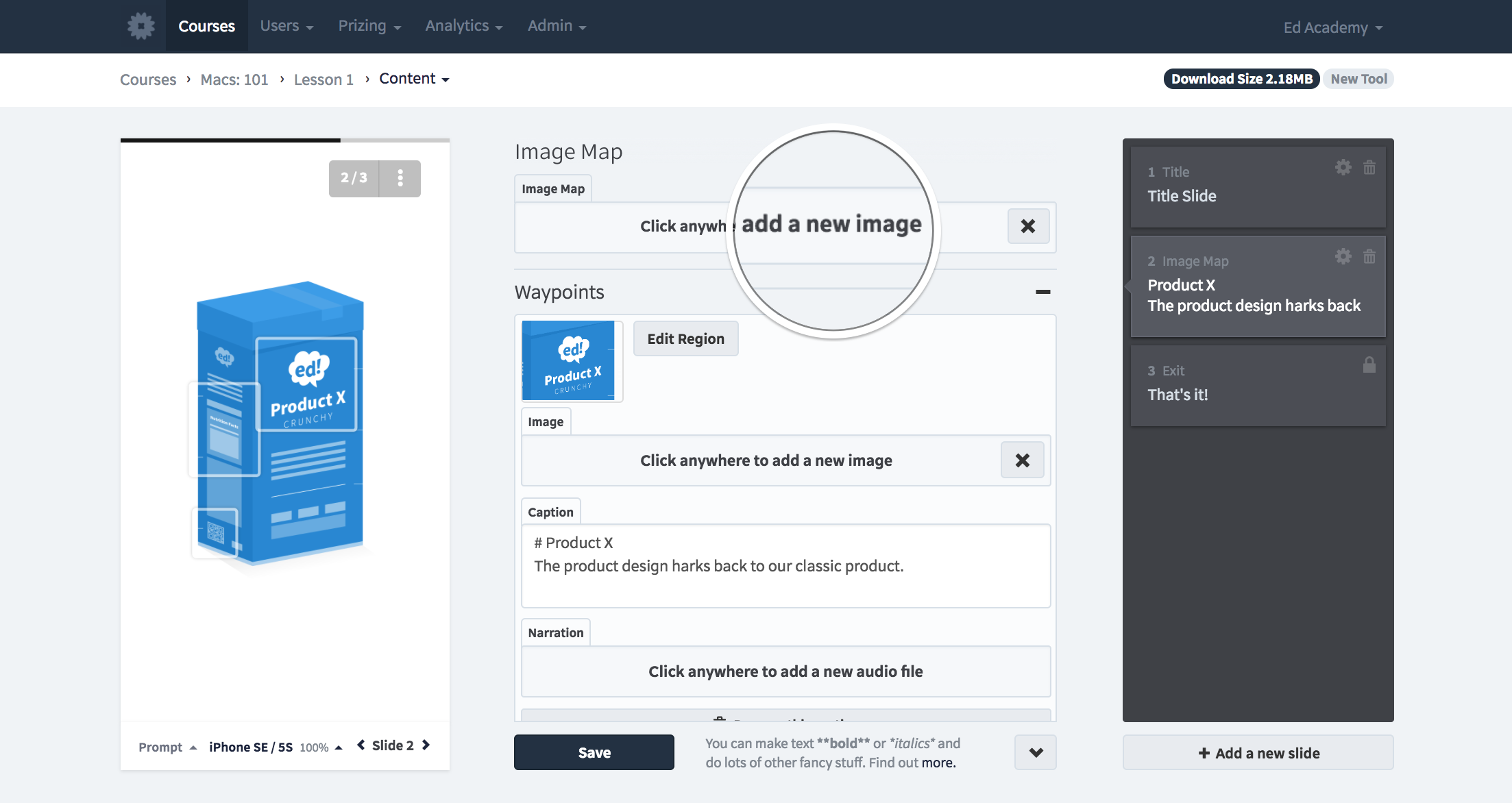Viewport: 1512px width, 803px height.
Task: Delete Image Map slide with trash icon
Action: pos(1369,256)
